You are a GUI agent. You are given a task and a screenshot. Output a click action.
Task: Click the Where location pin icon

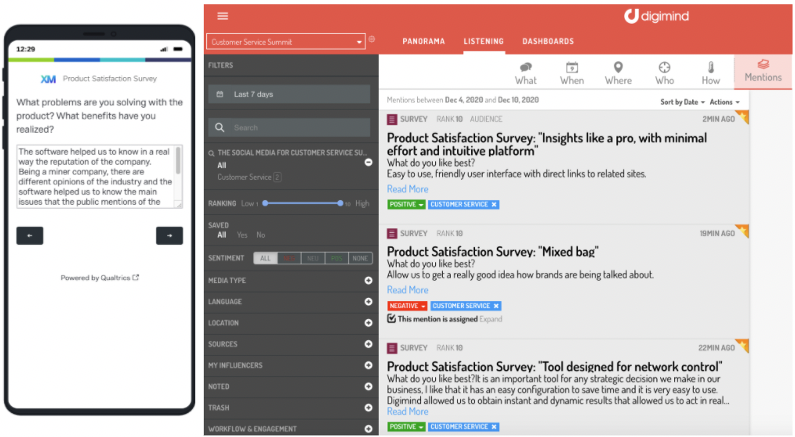click(x=618, y=68)
